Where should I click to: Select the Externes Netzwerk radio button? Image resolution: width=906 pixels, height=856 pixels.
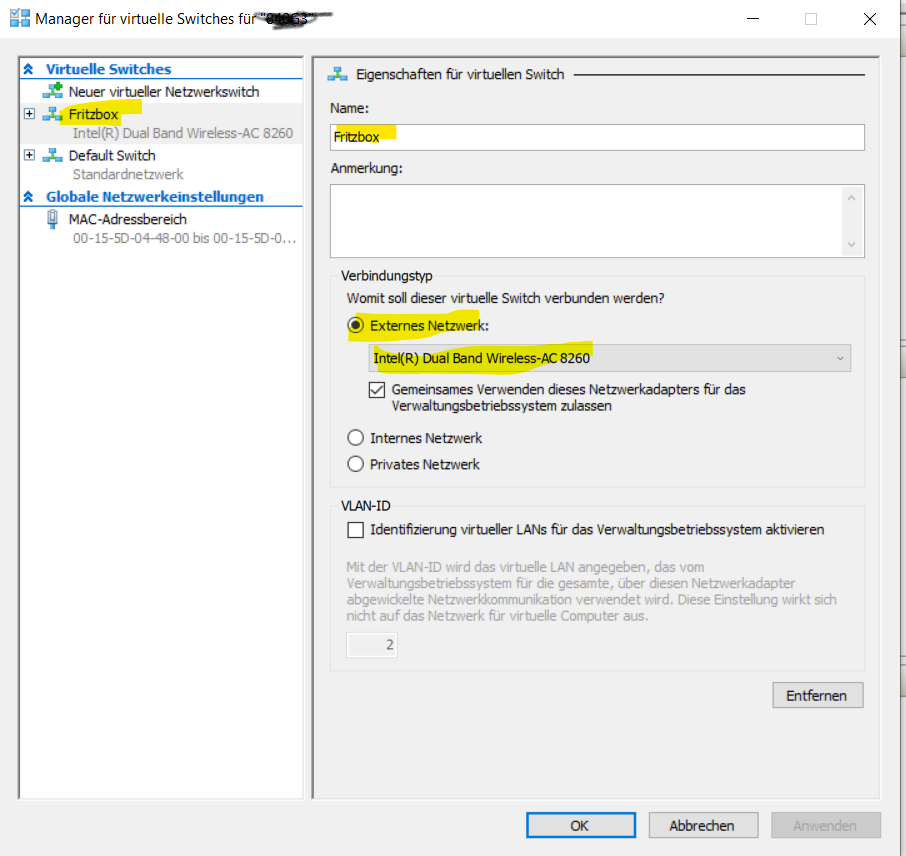[356, 325]
